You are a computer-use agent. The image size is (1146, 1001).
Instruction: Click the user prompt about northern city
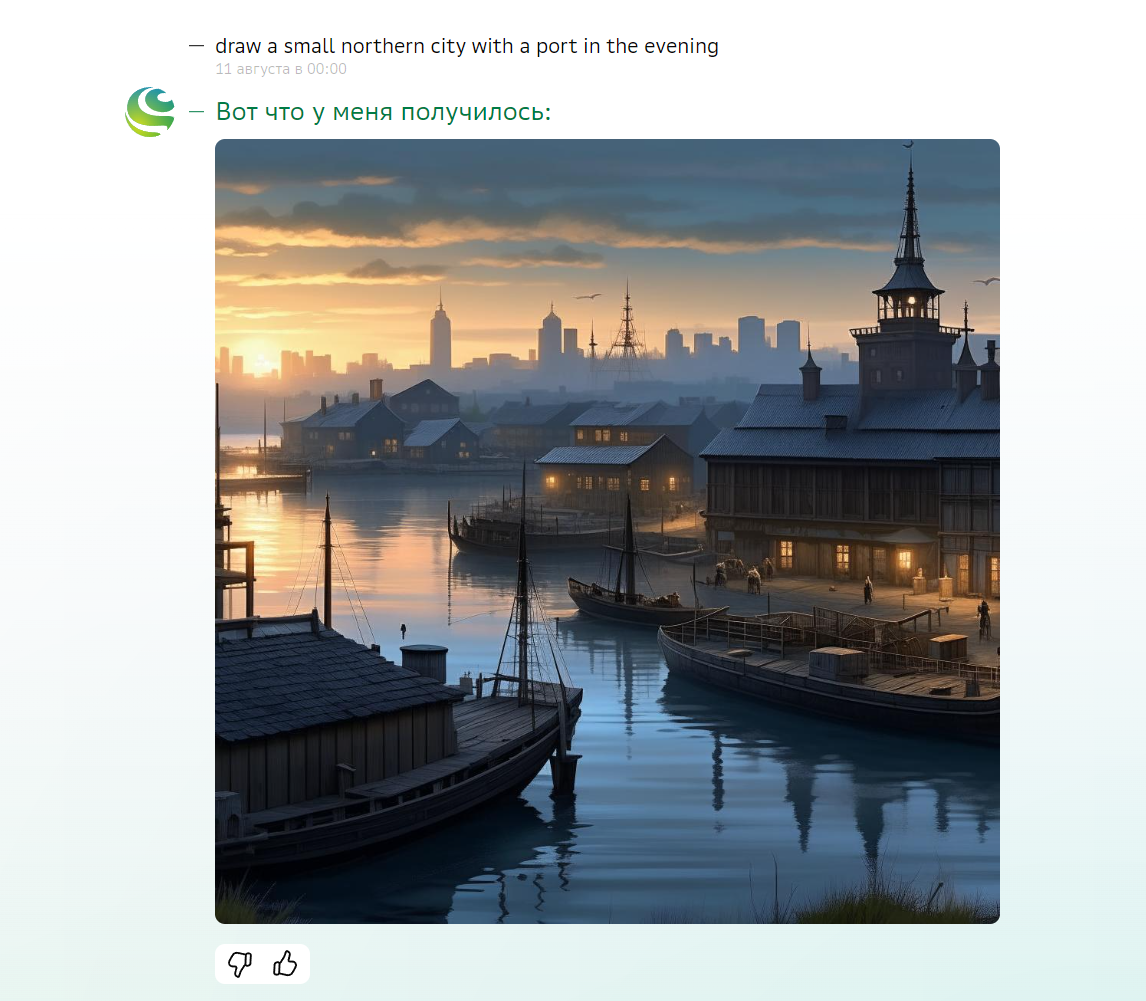(466, 46)
